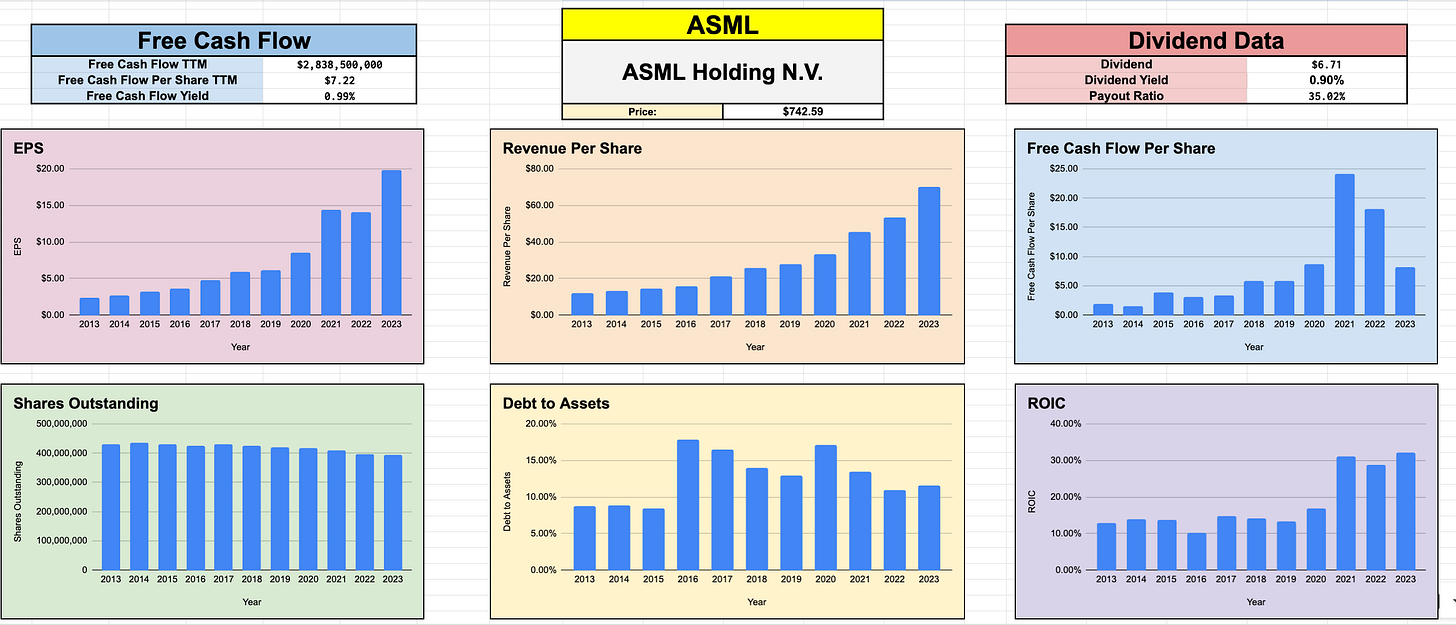Click the EPS chart title
The image size is (1456, 625).
pos(28,148)
